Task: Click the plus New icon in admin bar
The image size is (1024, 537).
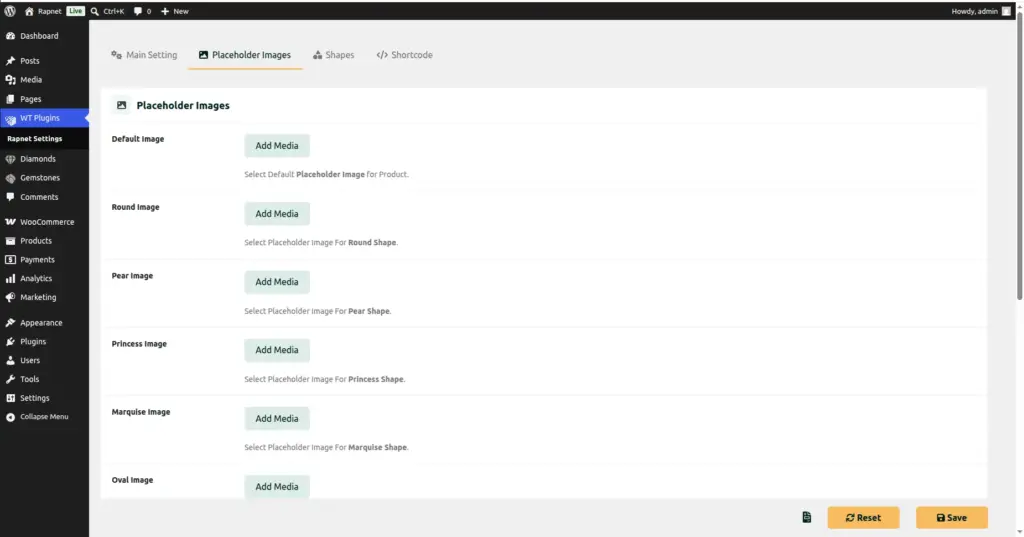Action: pyautogui.click(x=165, y=11)
